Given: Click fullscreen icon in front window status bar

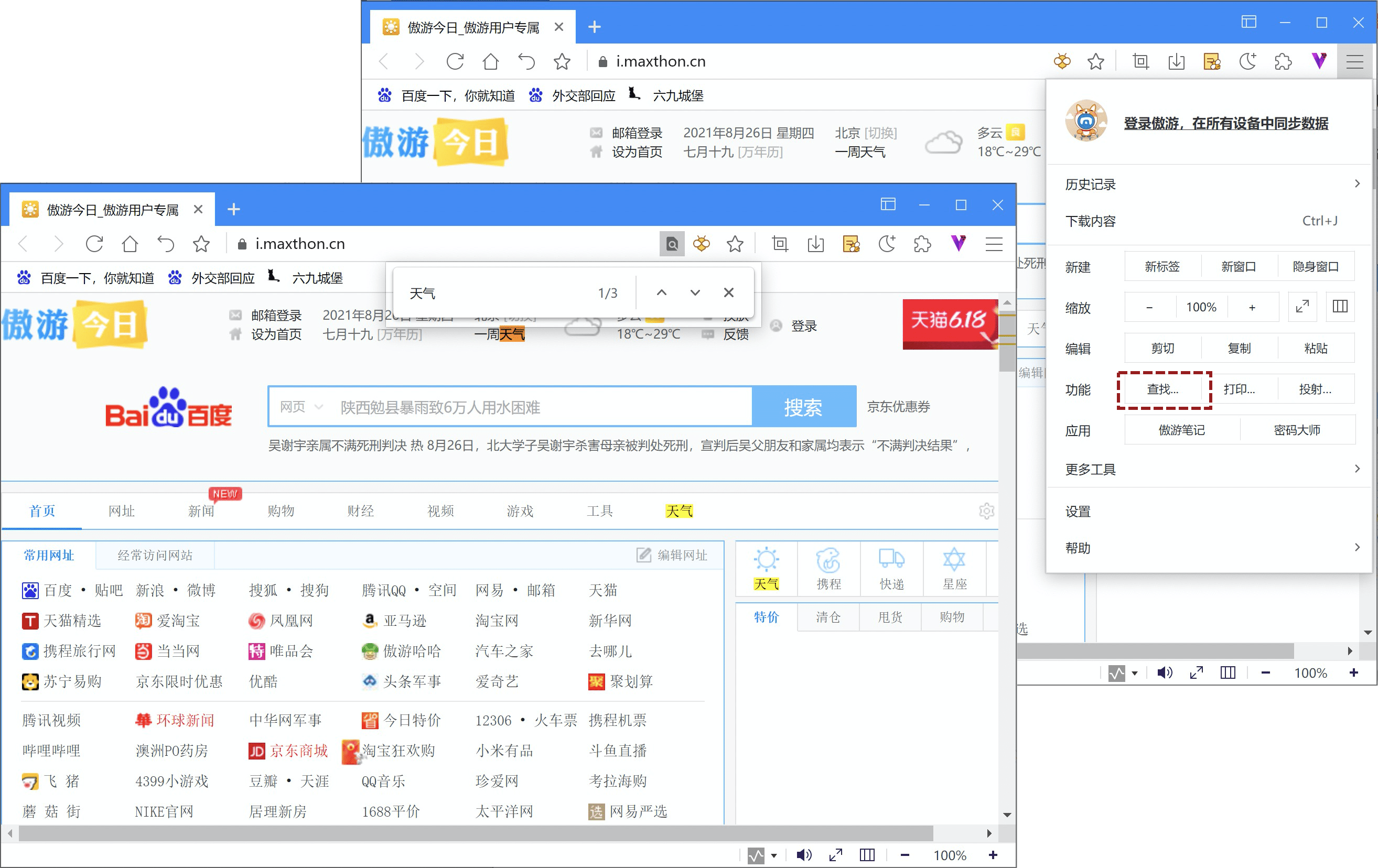Looking at the screenshot, I should click(x=835, y=855).
